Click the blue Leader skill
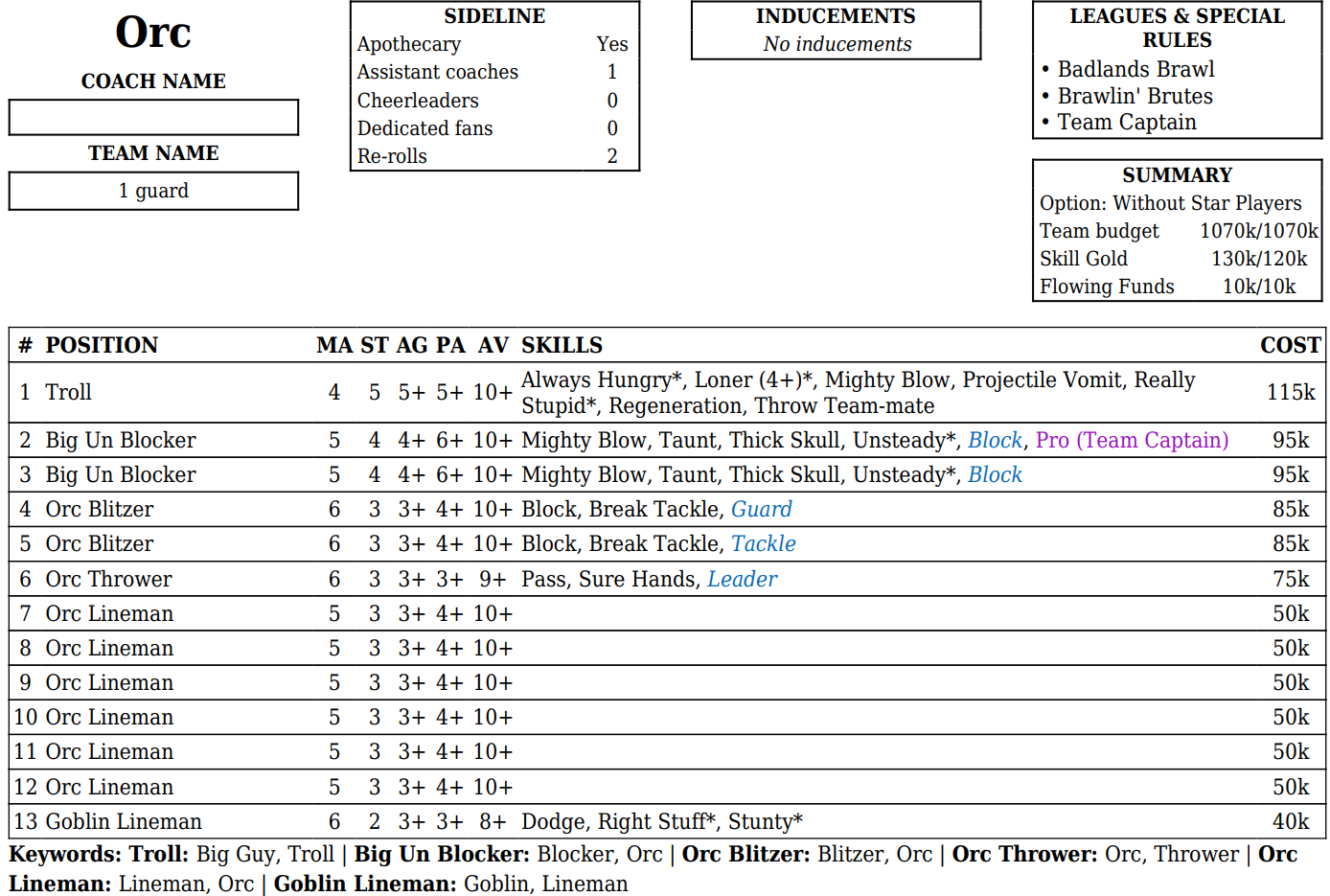 [x=743, y=579]
